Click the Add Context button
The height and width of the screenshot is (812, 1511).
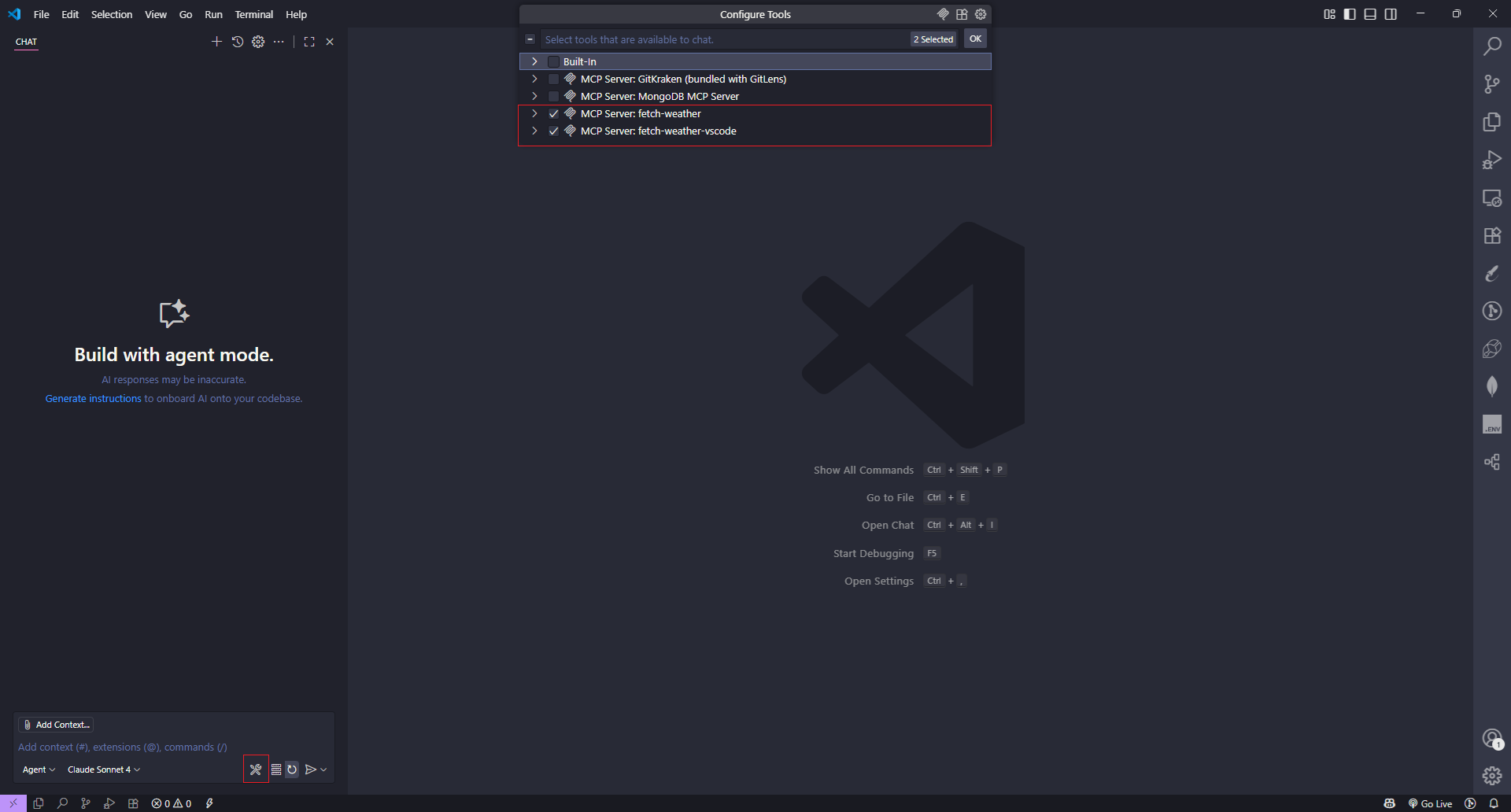coord(56,725)
